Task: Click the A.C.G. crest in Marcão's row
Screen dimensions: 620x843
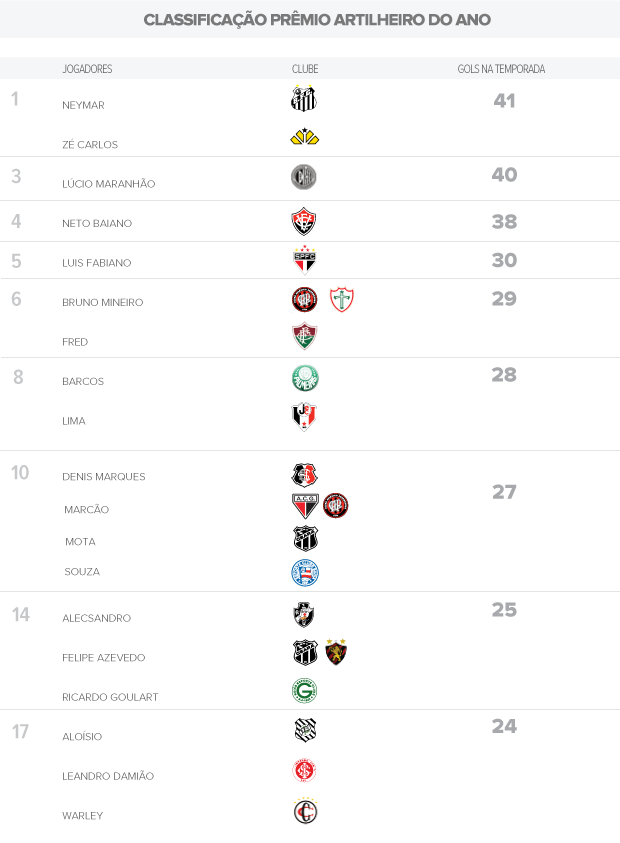Action: point(304,506)
